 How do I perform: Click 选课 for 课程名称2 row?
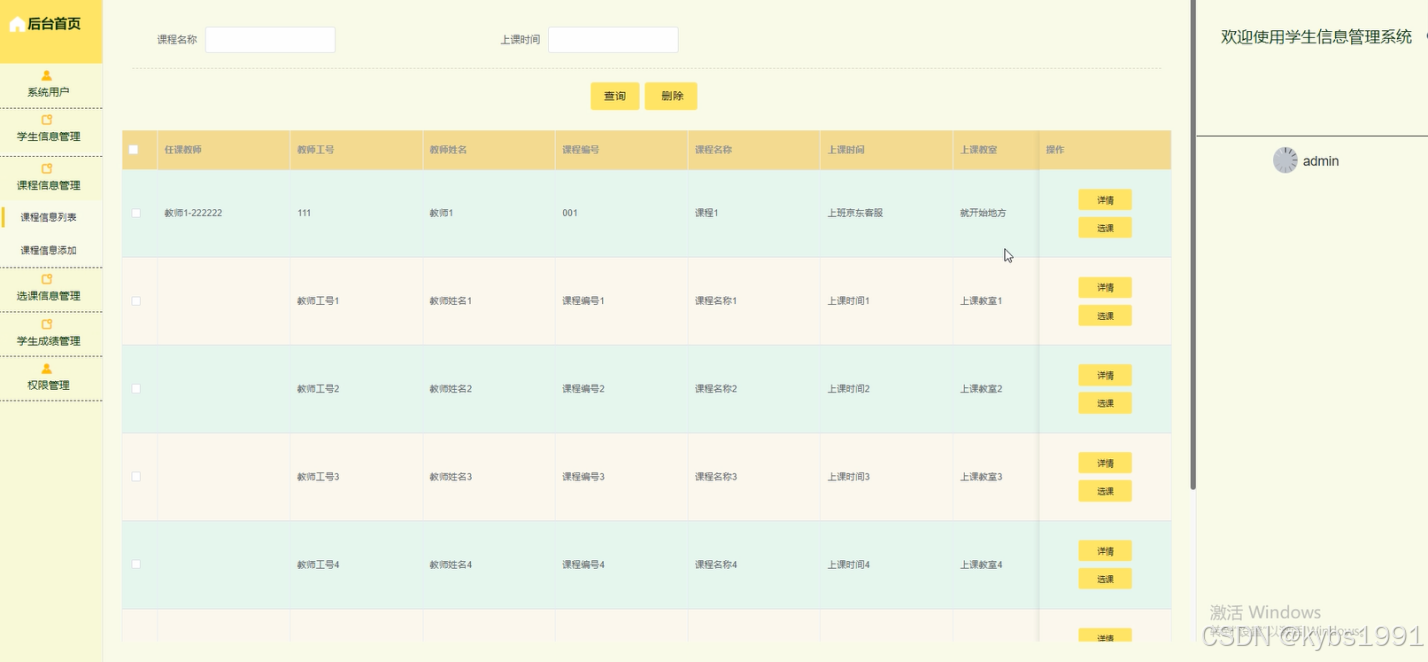point(1105,403)
